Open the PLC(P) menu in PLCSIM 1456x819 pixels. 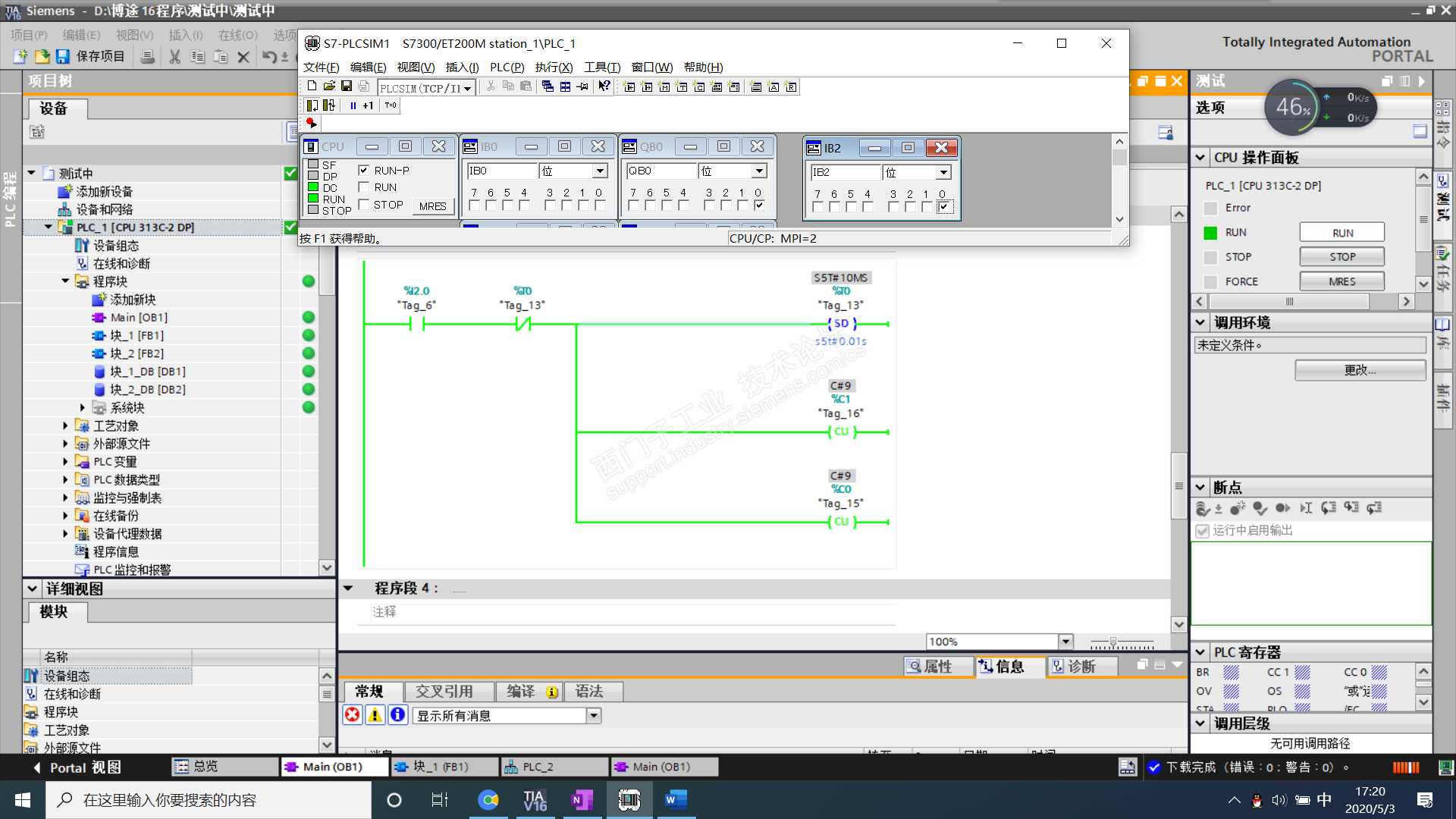(507, 67)
